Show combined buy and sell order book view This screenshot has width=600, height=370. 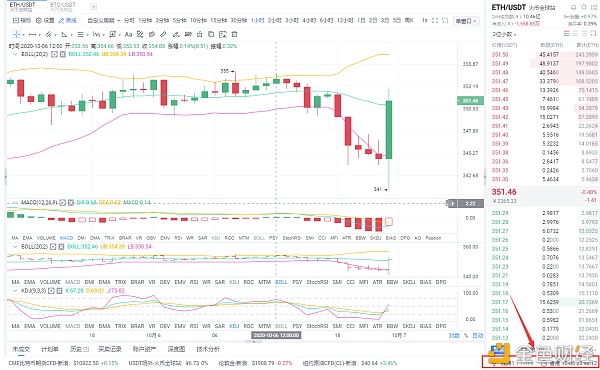(567, 34)
